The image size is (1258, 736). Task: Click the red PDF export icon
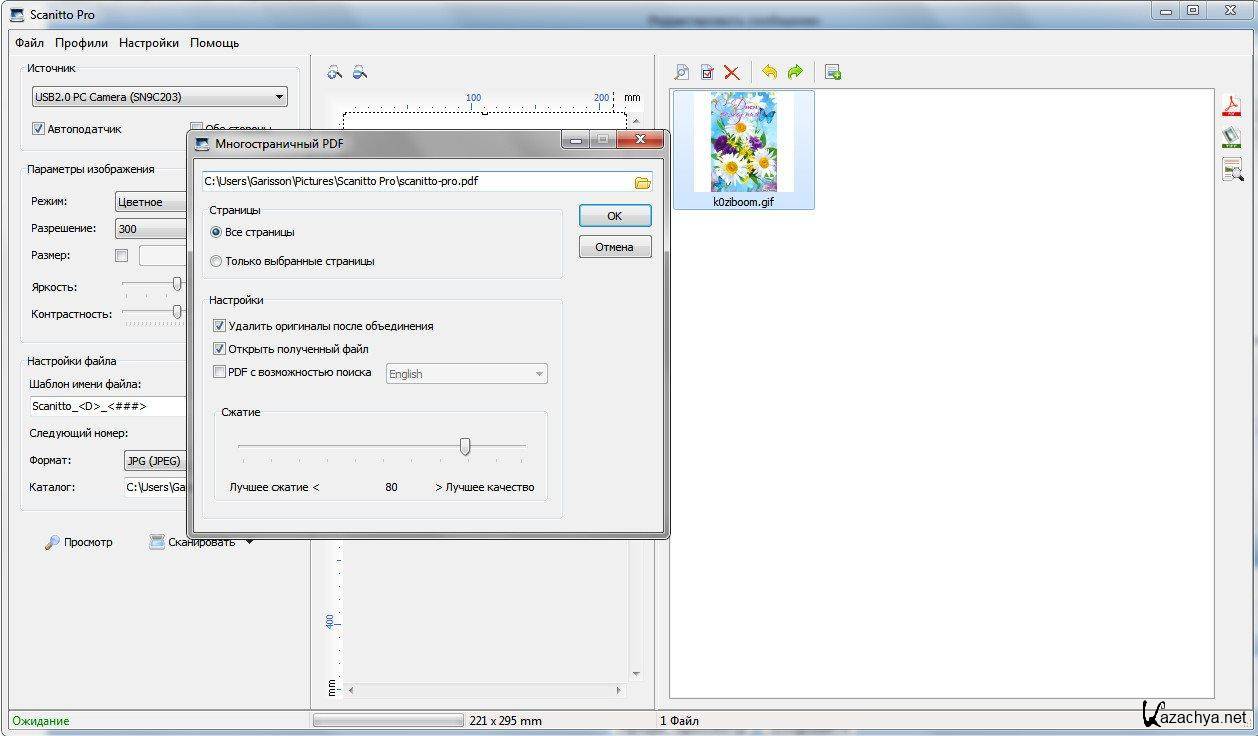click(x=1231, y=106)
